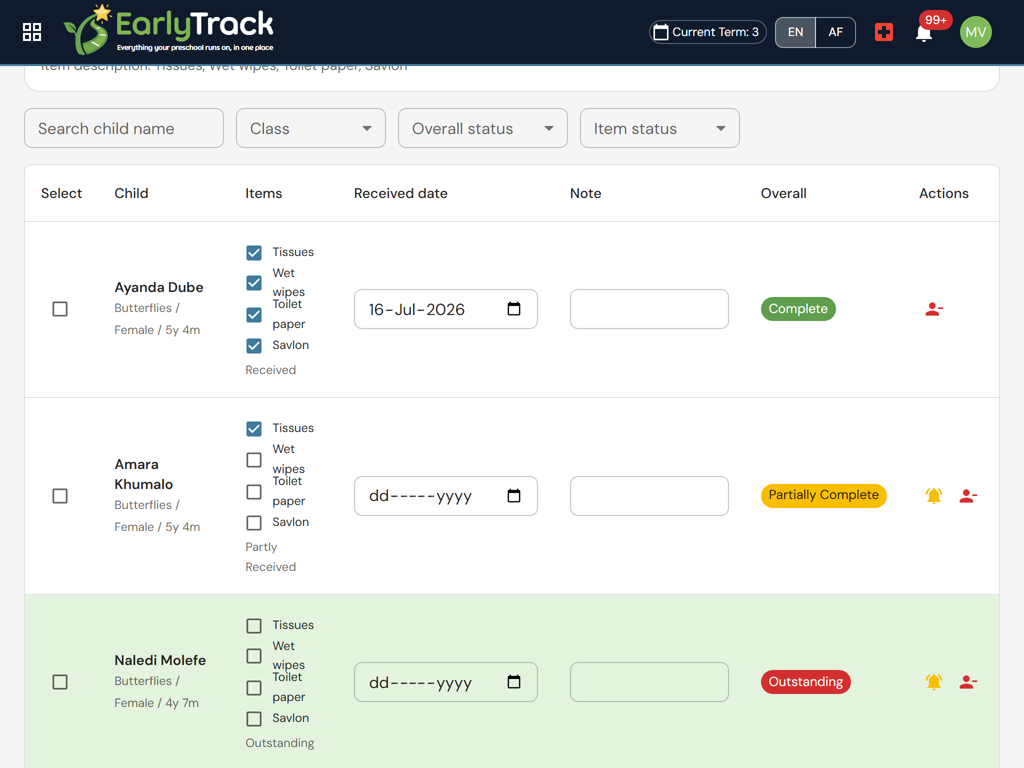Uncheck Savlon for Ayanda Dube
1024x768 pixels.
[254, 345]
